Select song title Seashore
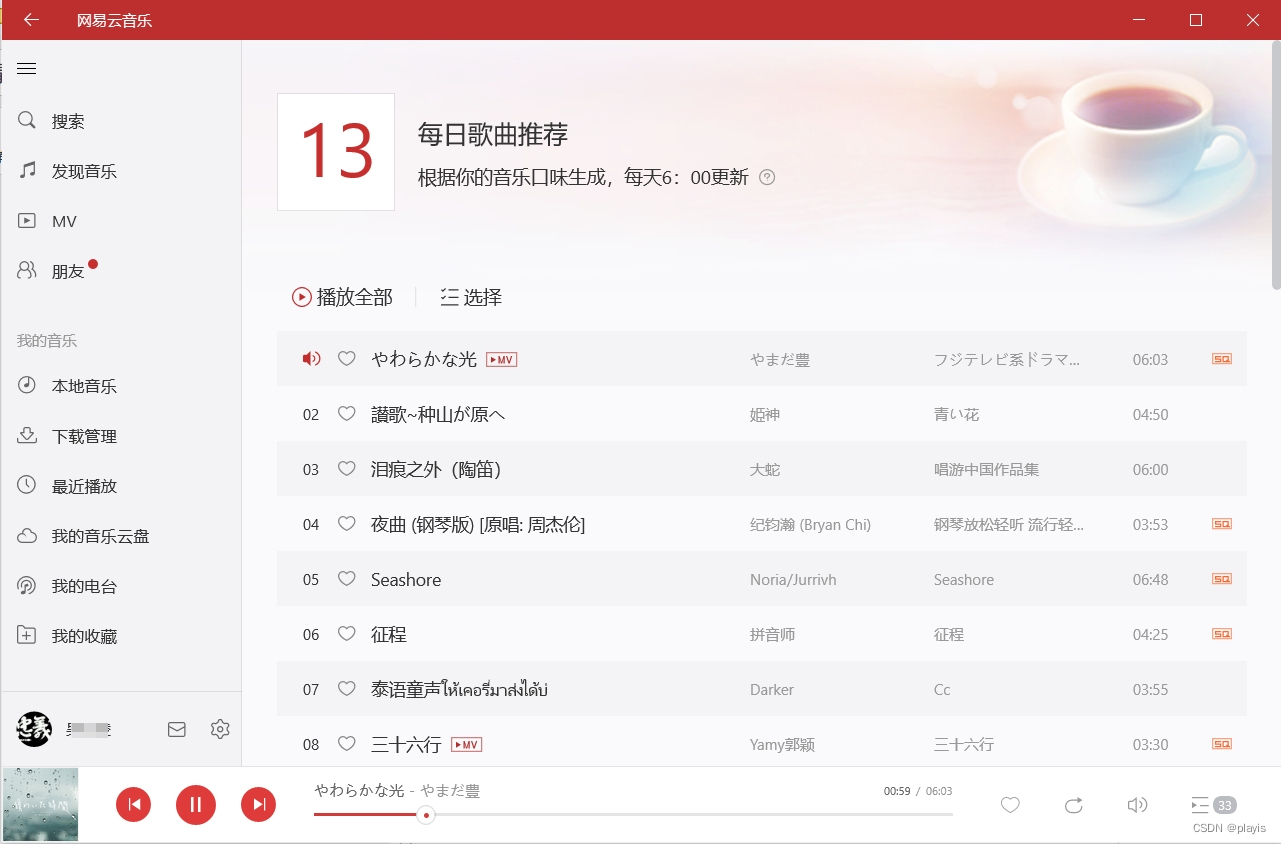 [406, 579]
